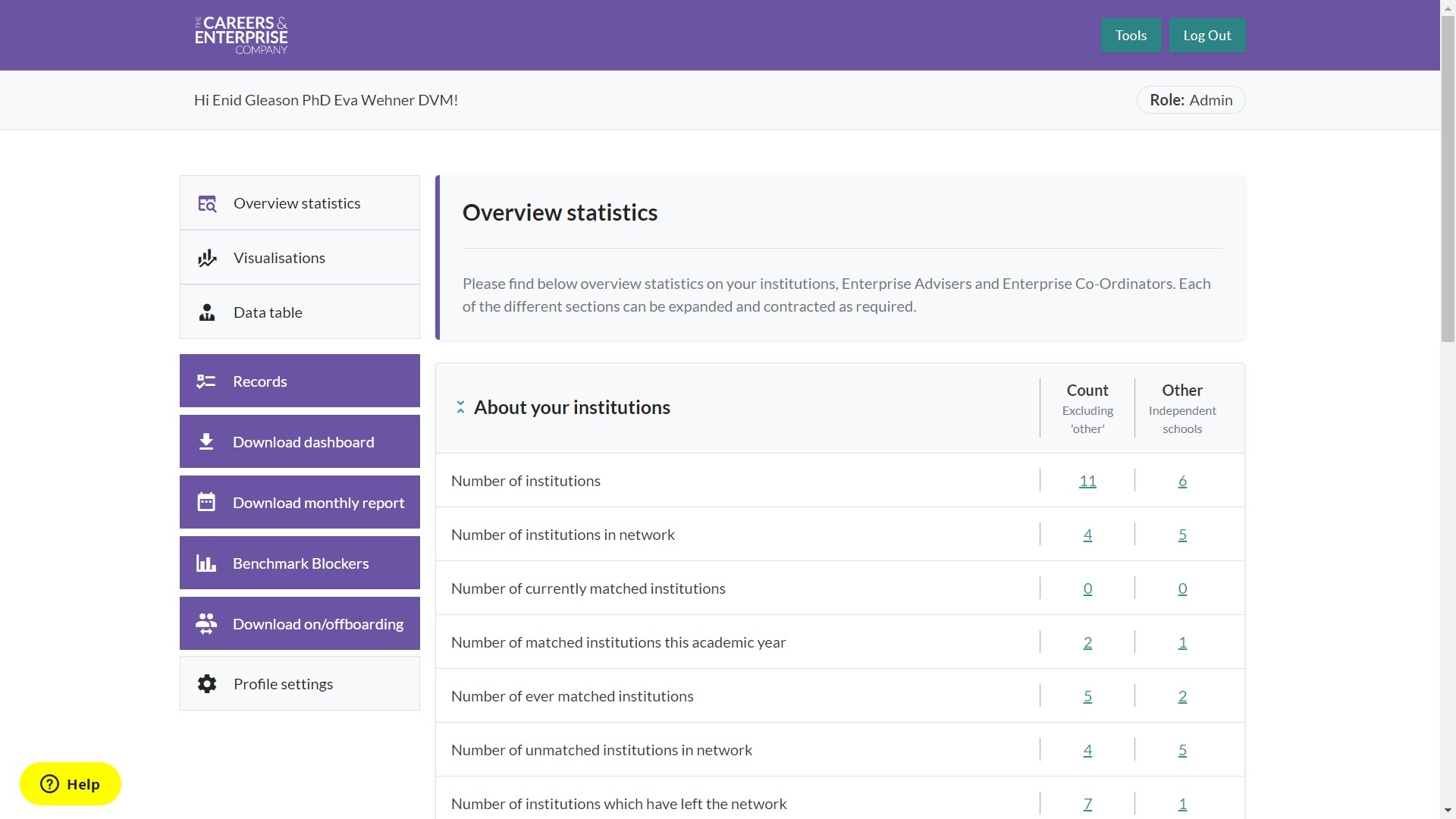Open Profile settings
Screen dimensions: 1456x819
(x=300, y=684)
